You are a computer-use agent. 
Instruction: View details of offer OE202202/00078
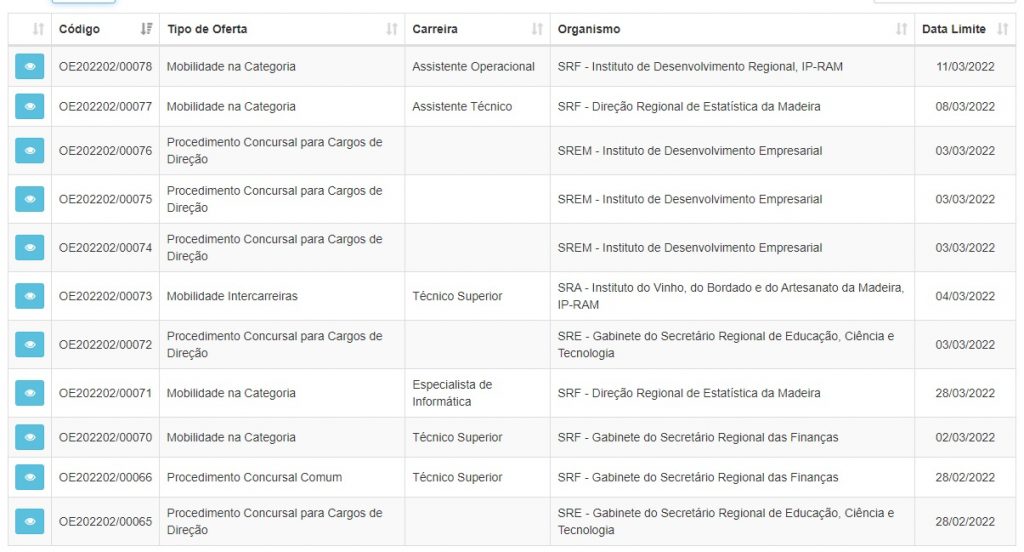click(x=29, y=67)
